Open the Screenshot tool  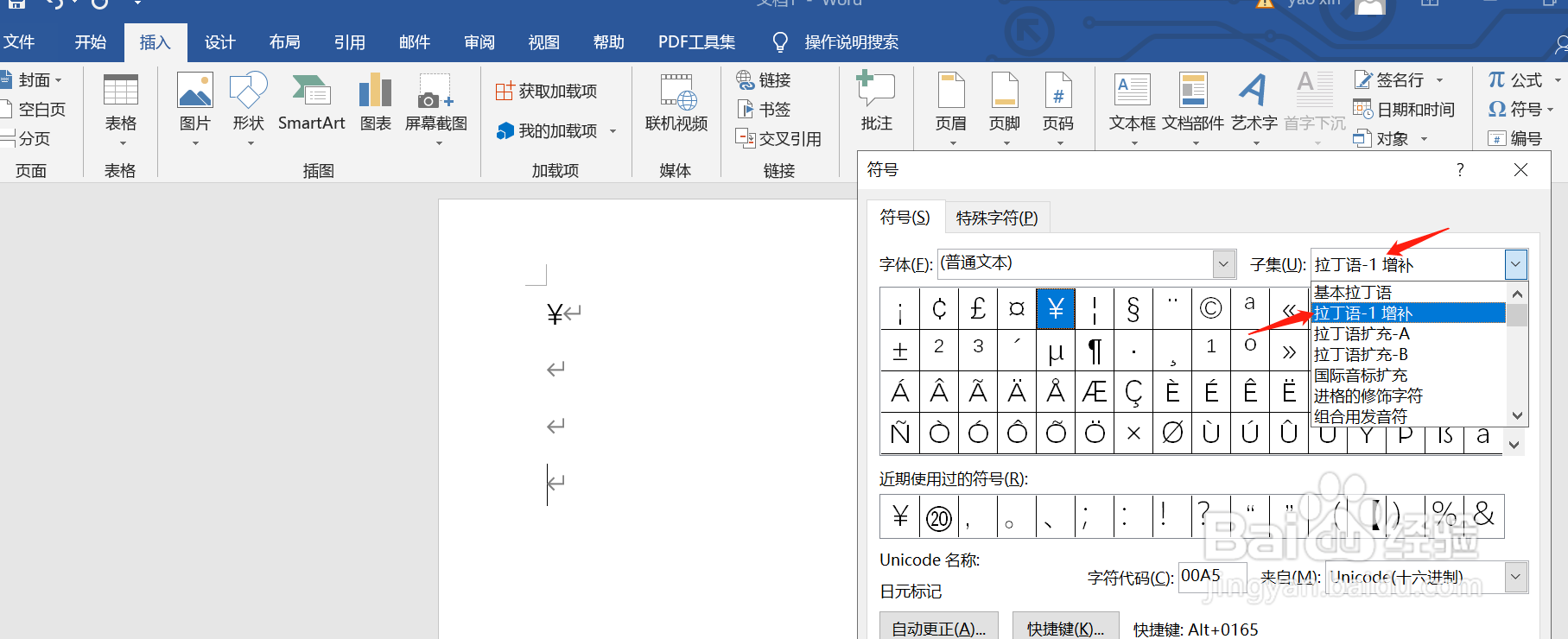point(436,110)
